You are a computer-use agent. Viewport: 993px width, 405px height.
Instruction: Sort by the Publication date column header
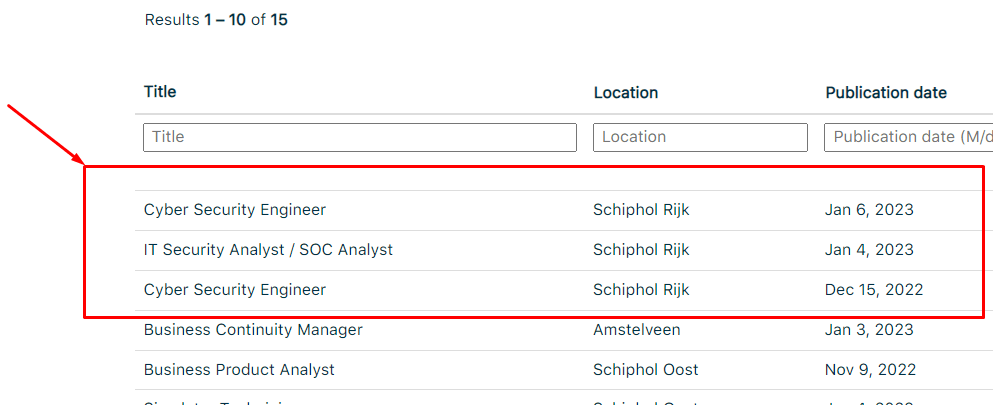click(886, 93)
